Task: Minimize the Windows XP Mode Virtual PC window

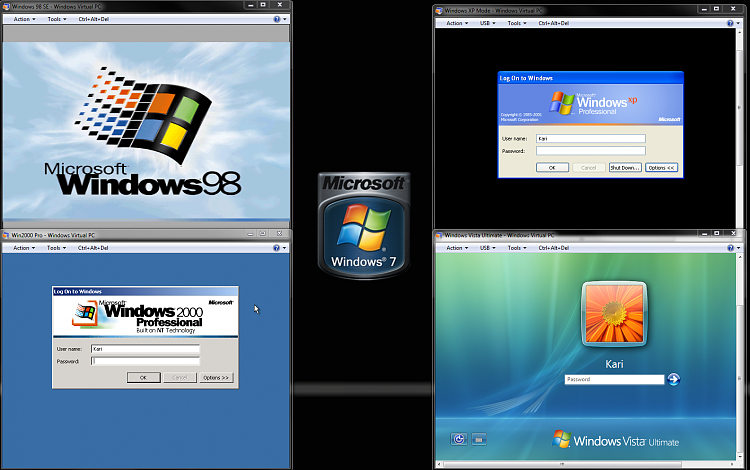Action: tap(704, 9)
